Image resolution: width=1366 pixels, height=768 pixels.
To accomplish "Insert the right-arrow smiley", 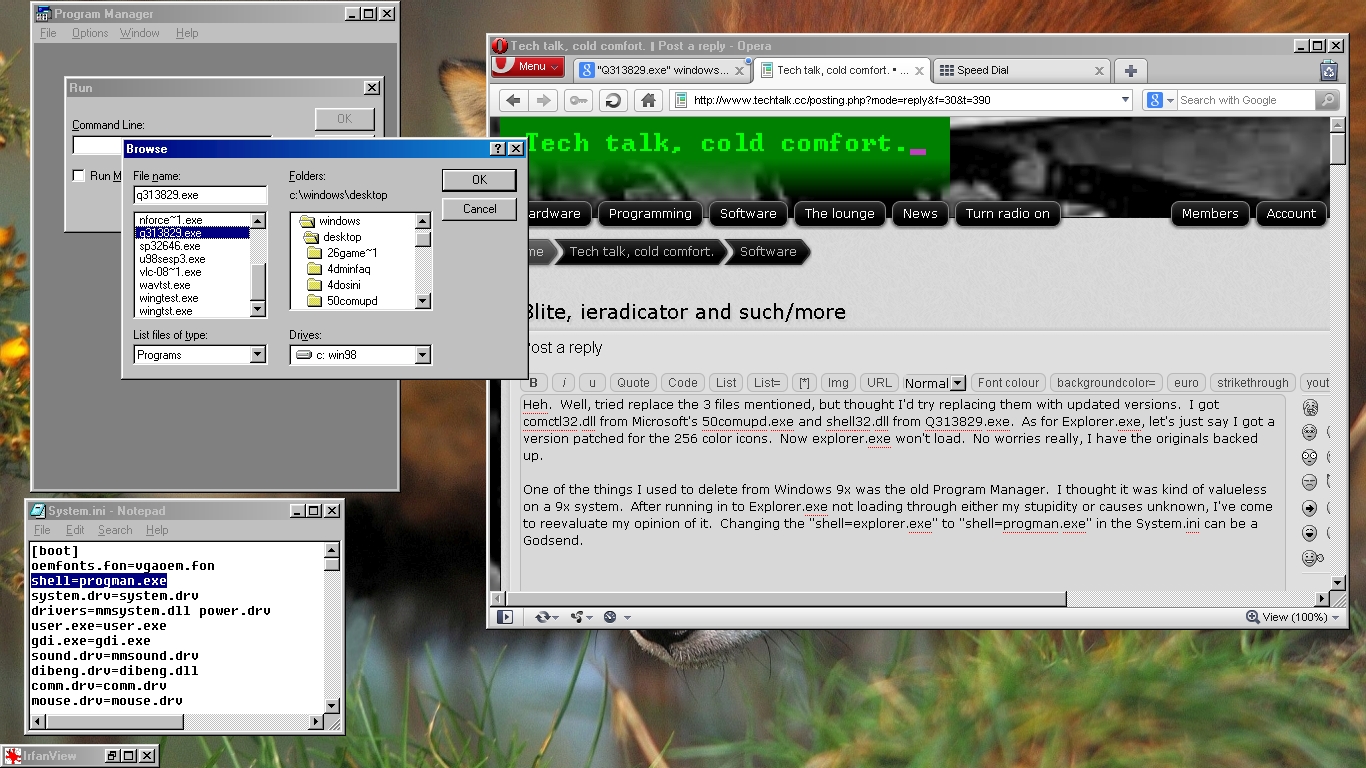I will [1310, 508].
